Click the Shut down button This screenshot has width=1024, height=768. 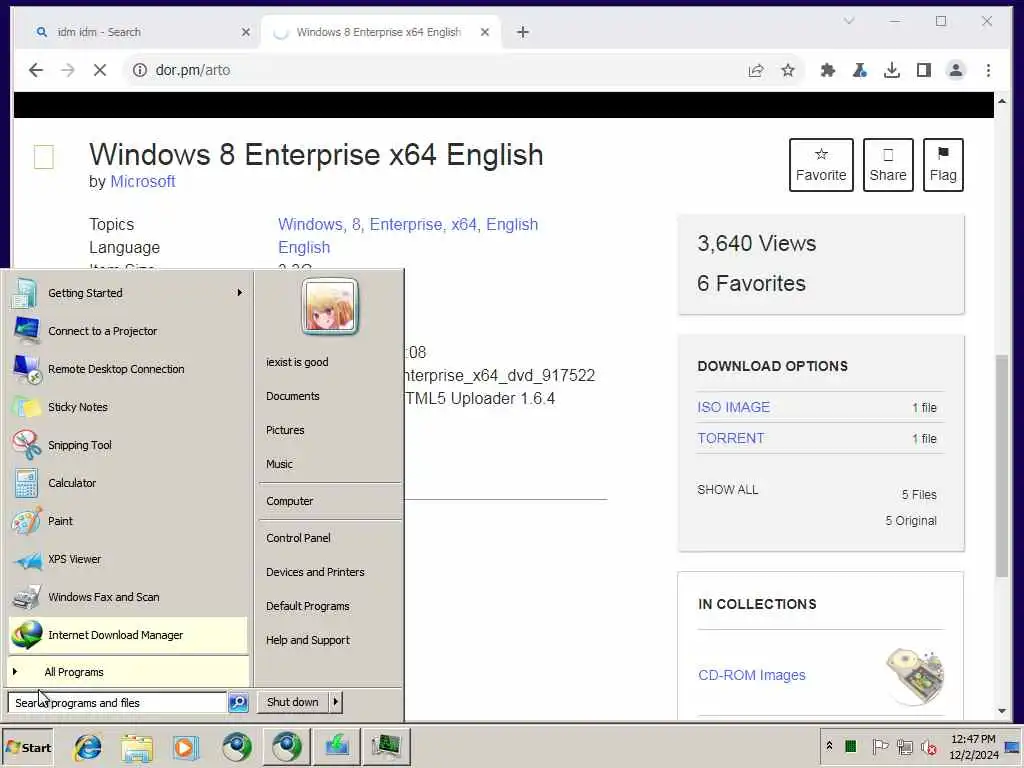(x=293, y=702)
